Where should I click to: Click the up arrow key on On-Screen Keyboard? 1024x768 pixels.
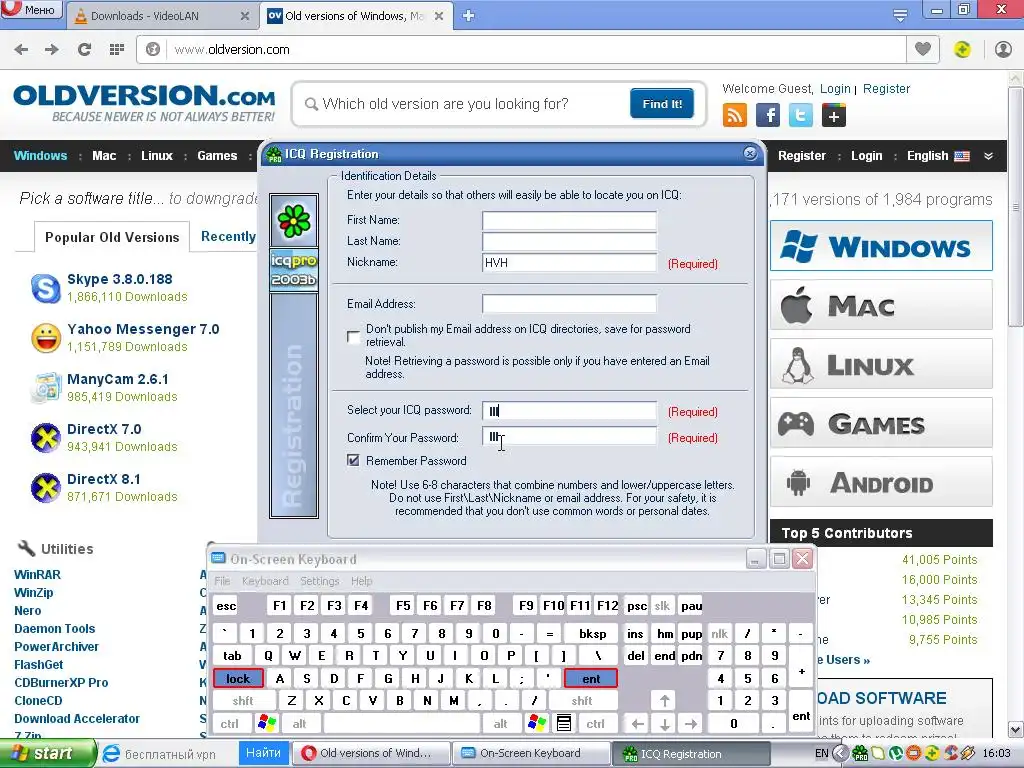[x=665, y=701]
